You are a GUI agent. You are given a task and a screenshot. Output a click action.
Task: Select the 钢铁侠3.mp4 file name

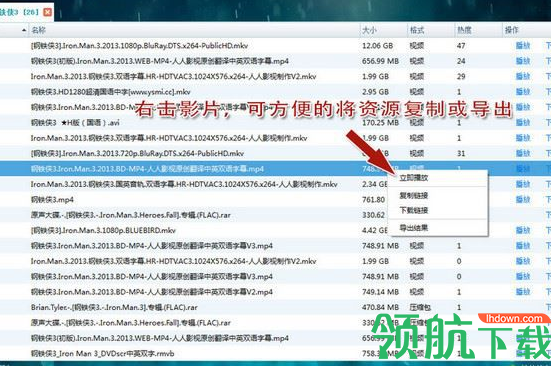point(52,200)
